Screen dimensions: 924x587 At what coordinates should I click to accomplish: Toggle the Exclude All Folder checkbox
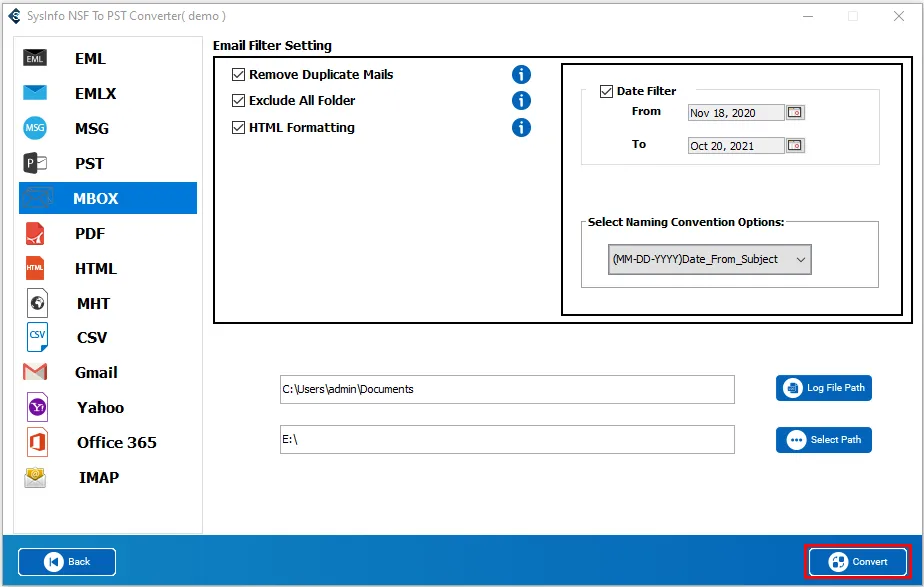tap(239, 101)
